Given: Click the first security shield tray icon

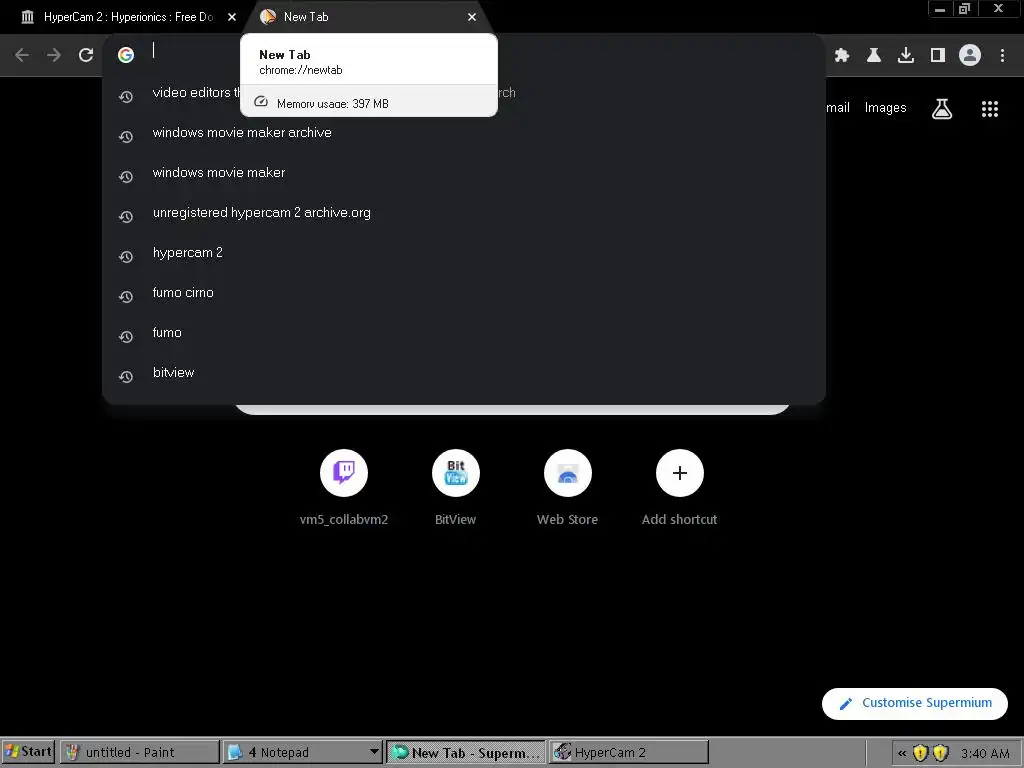Looking at the screenshot, I should (x=920, y=753).
